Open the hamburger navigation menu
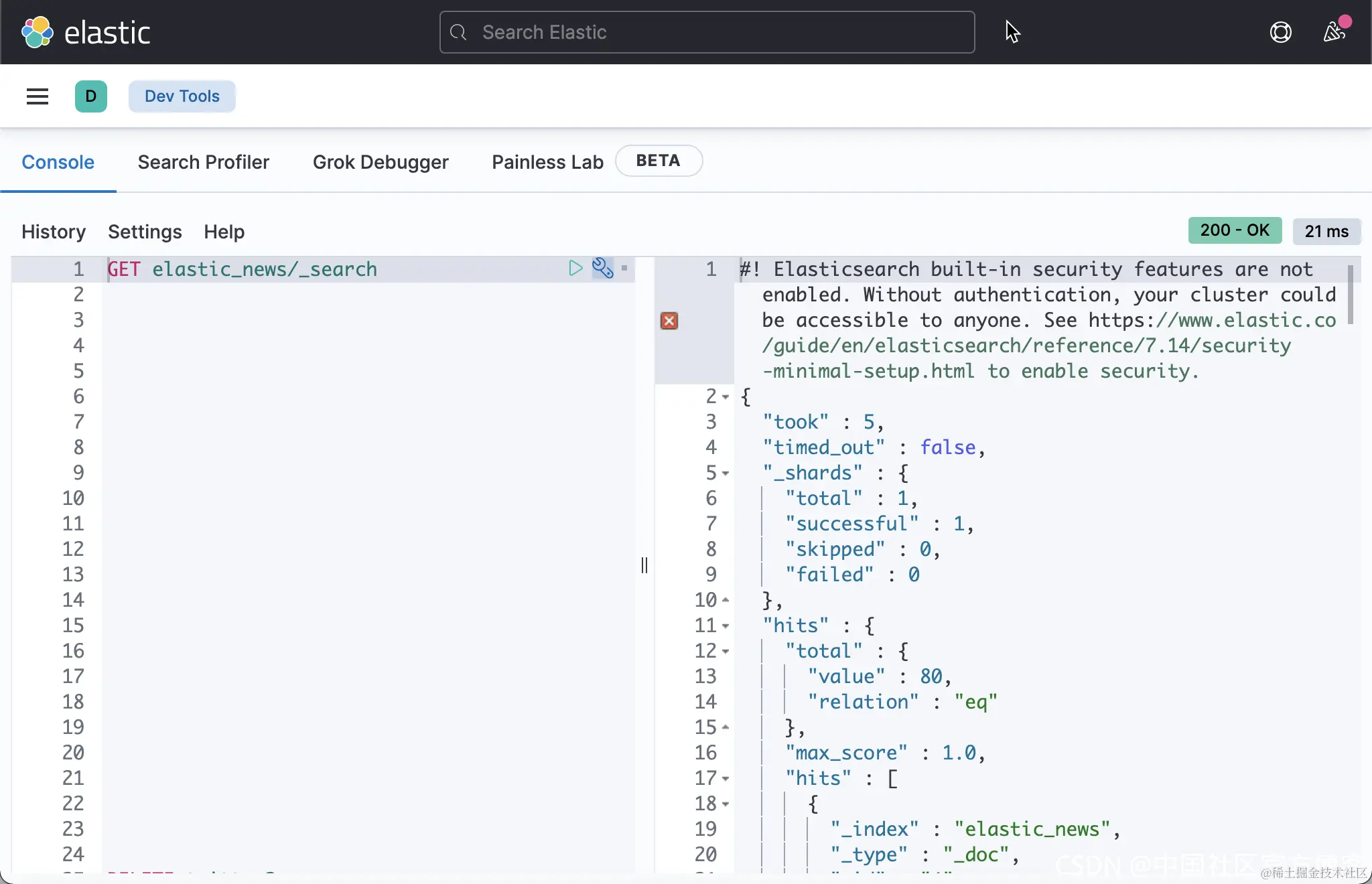 click(x=38, y=96)
